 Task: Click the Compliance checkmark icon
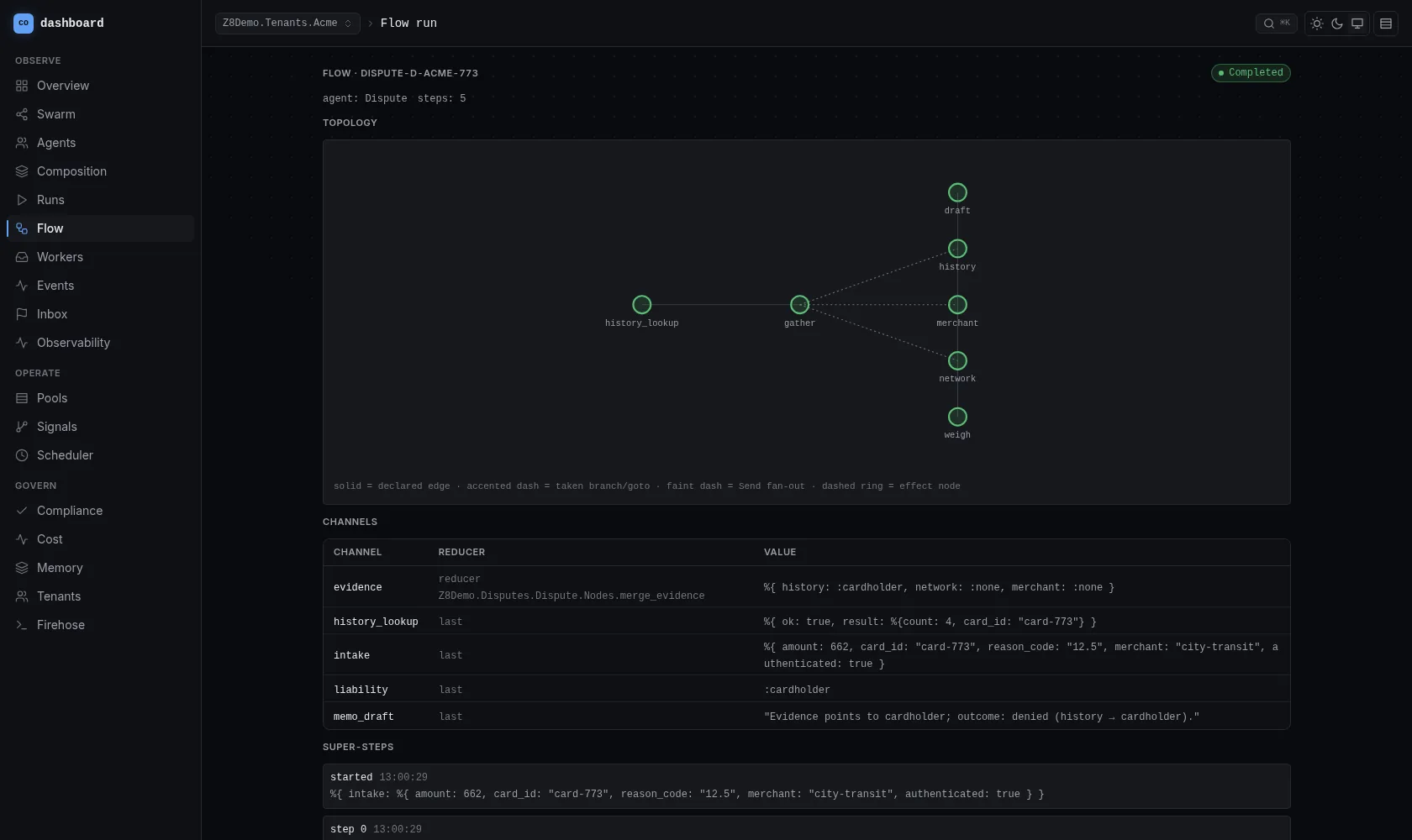[x=22, y=511]
